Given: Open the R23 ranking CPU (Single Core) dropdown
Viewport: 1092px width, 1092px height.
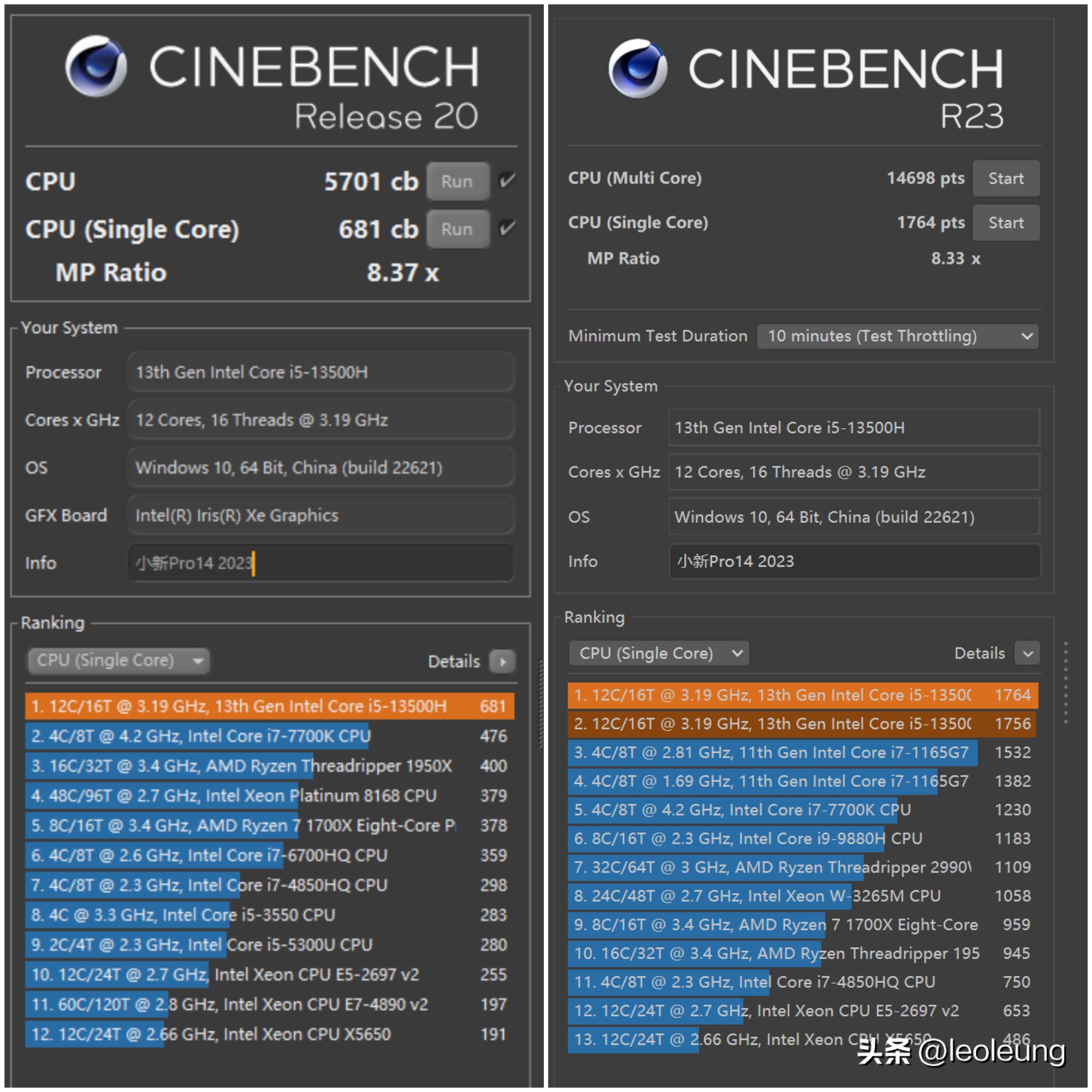Looking at the screenshot, I should pos(659,653).
